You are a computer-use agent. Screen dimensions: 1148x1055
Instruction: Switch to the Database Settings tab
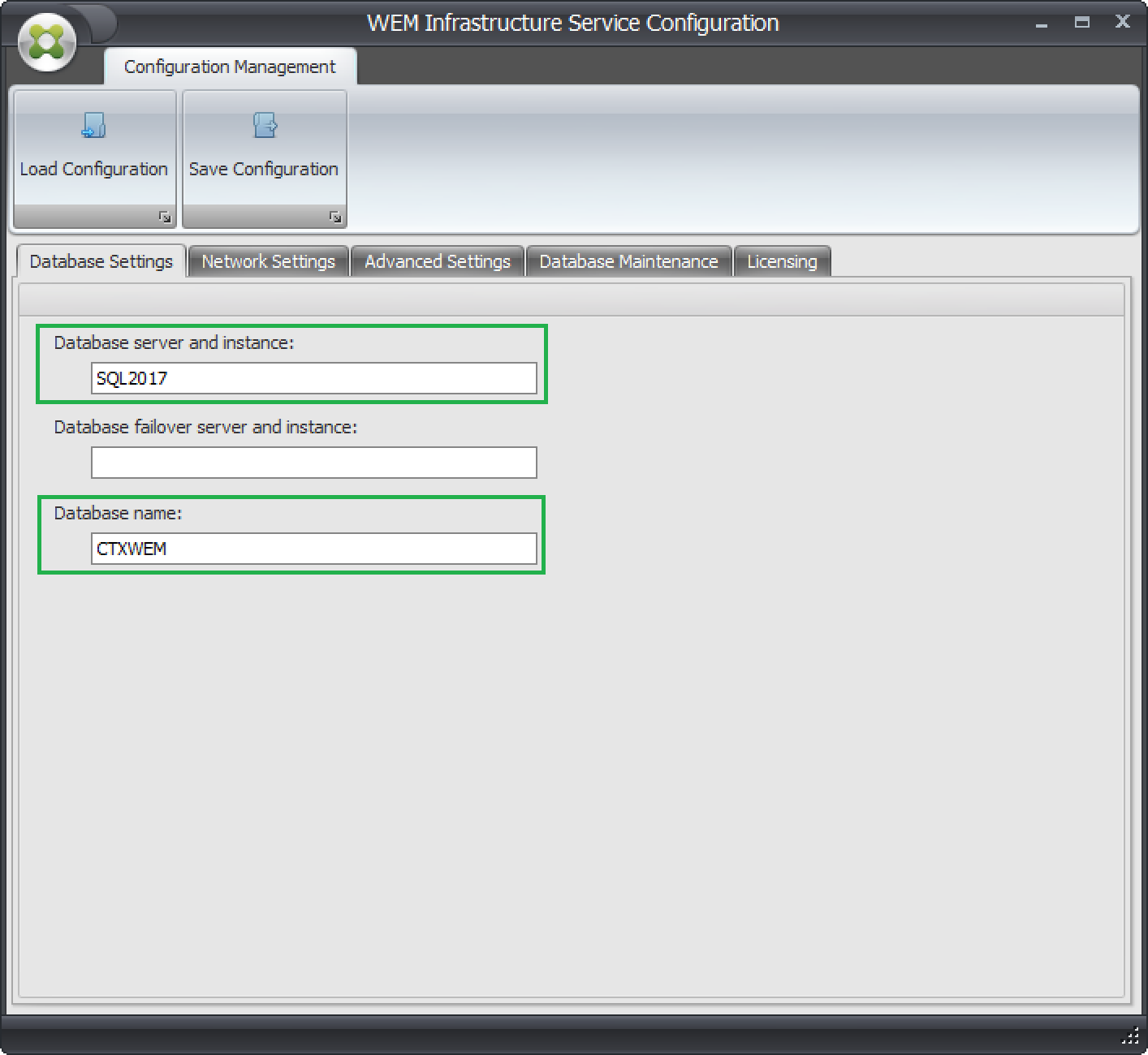coord(101,261)
